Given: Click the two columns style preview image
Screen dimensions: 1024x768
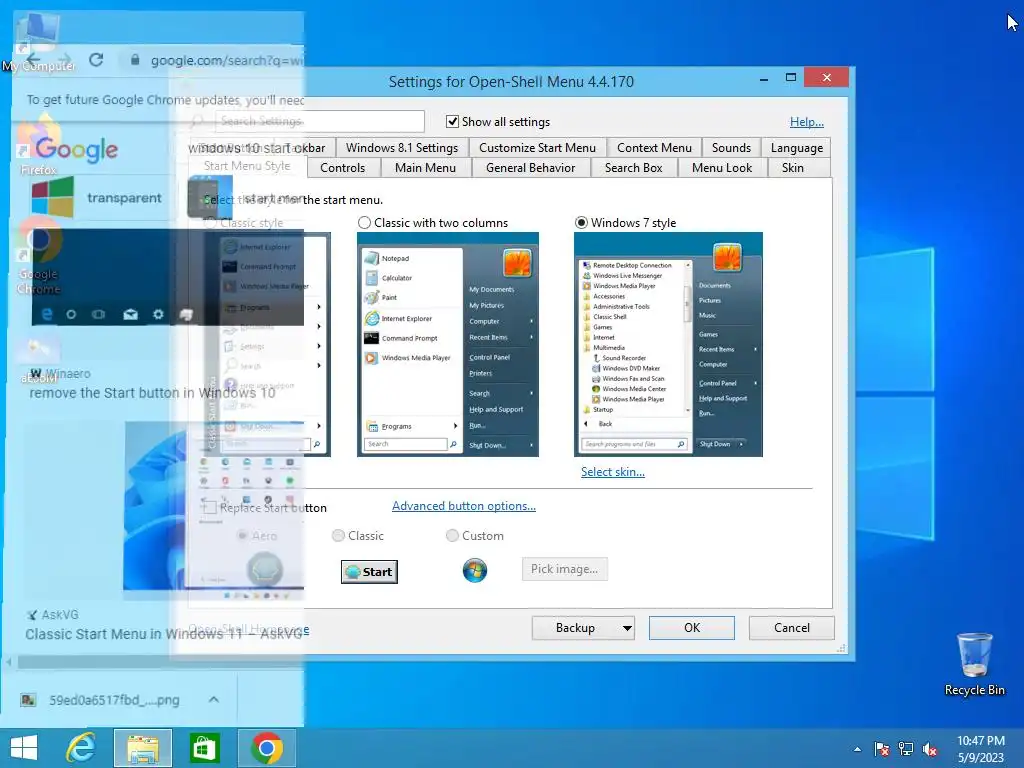Looking at the screenshot, I should 448,344.
